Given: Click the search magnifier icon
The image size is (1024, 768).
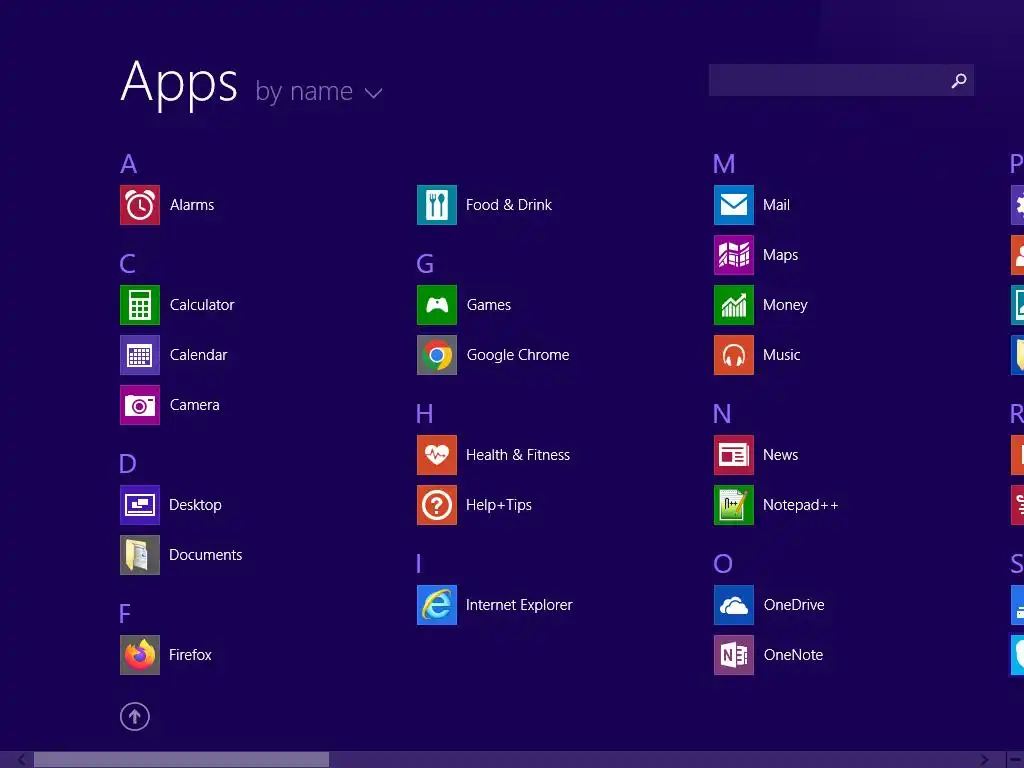Looking at the screenshot, I should (x=959, y=80).
